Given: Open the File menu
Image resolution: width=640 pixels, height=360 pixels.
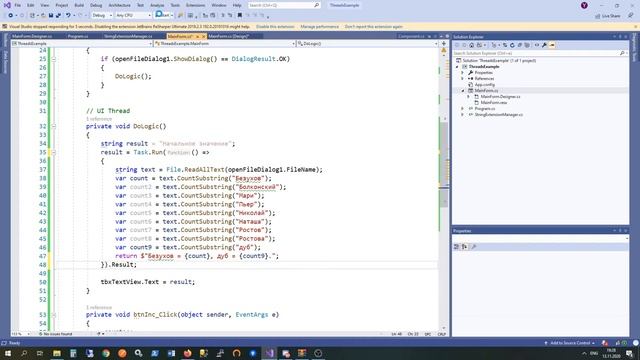Looking at the screenshot, I should pos(18,5).
